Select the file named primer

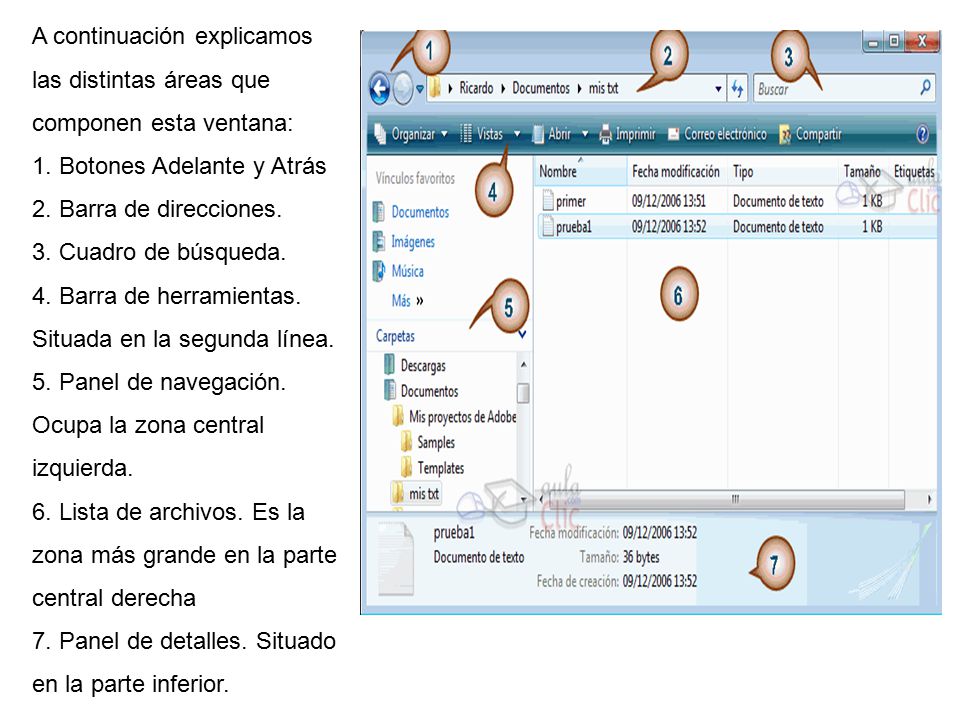(571, 201)
